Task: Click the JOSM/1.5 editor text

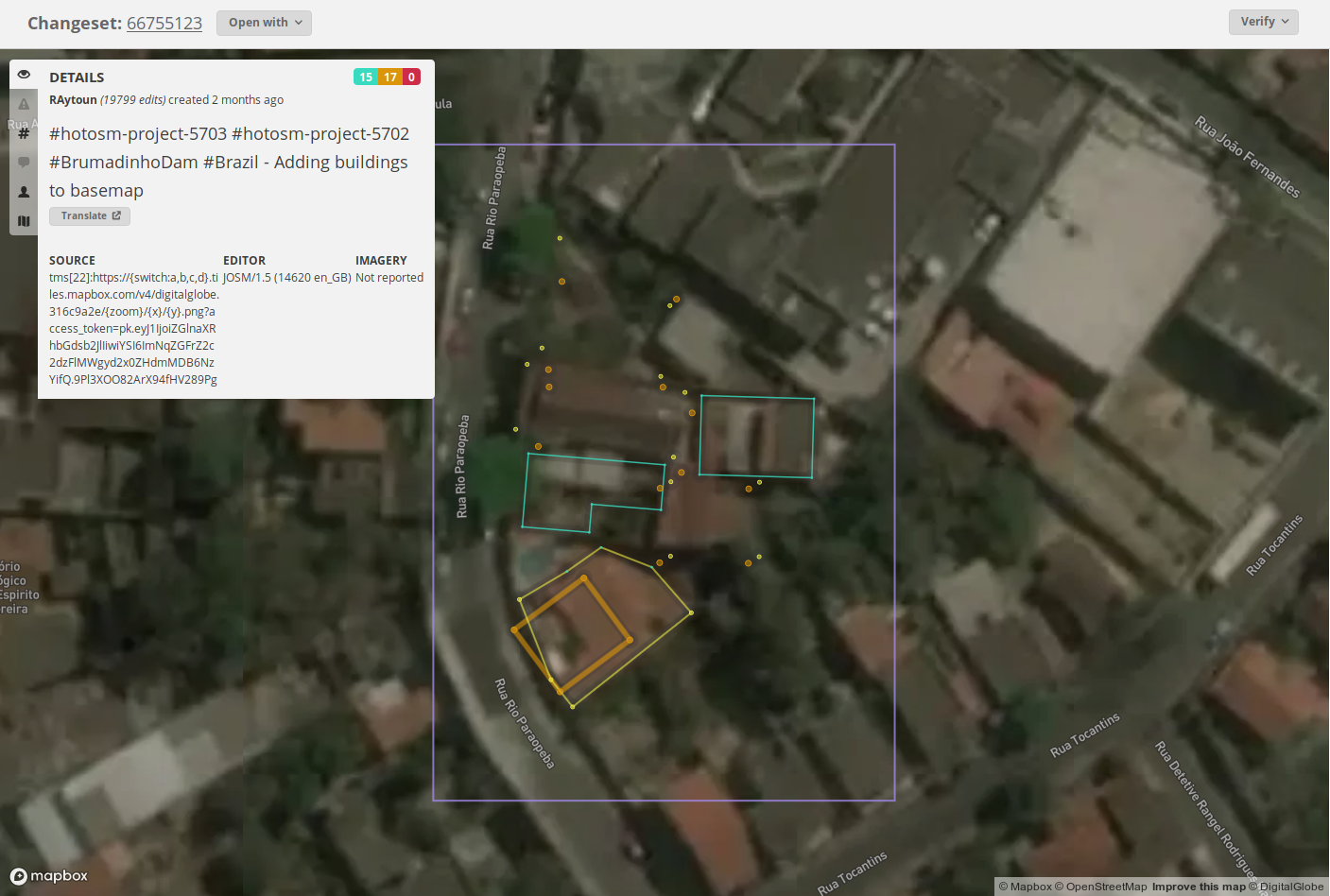Action: coord(286,278)
